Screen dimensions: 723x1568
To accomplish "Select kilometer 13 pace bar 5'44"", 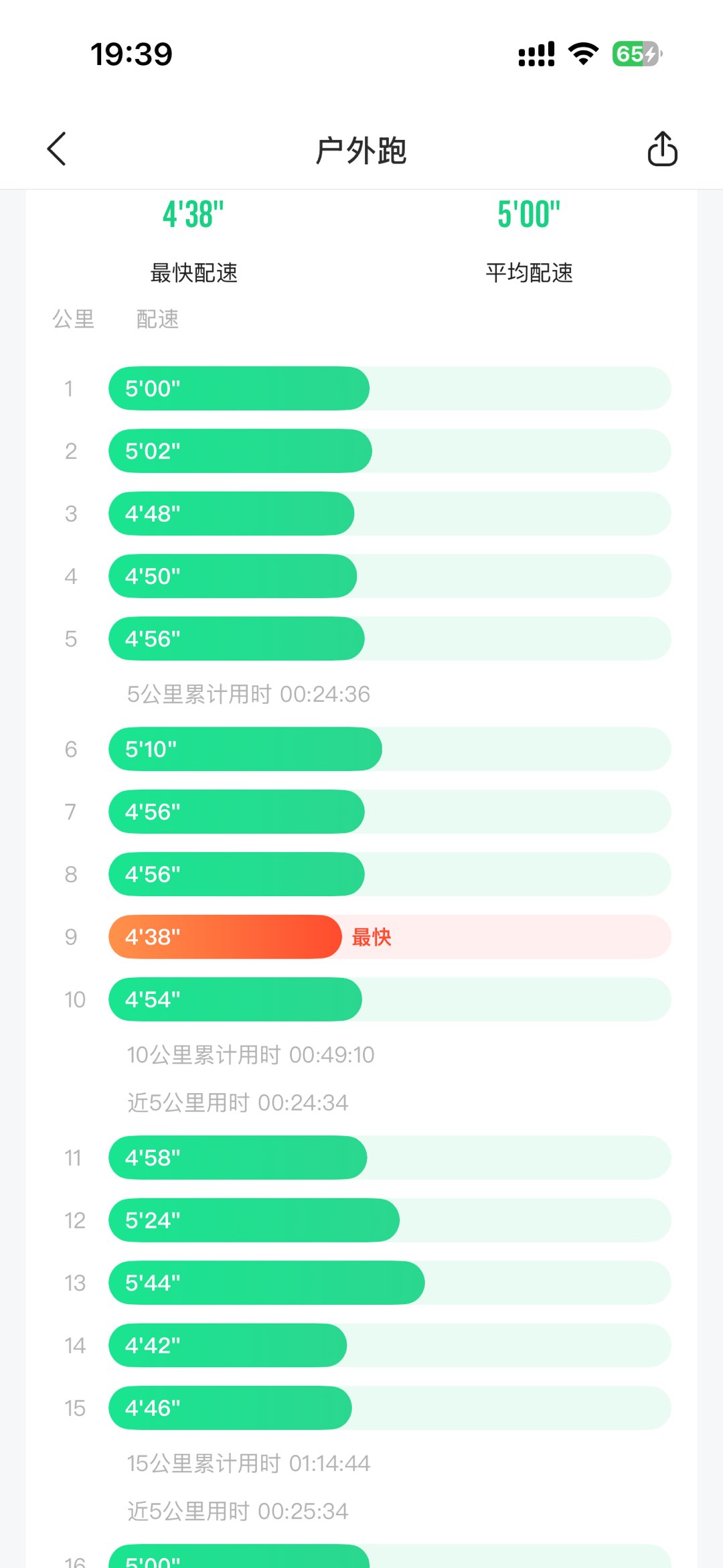I will pos(266,1283).
